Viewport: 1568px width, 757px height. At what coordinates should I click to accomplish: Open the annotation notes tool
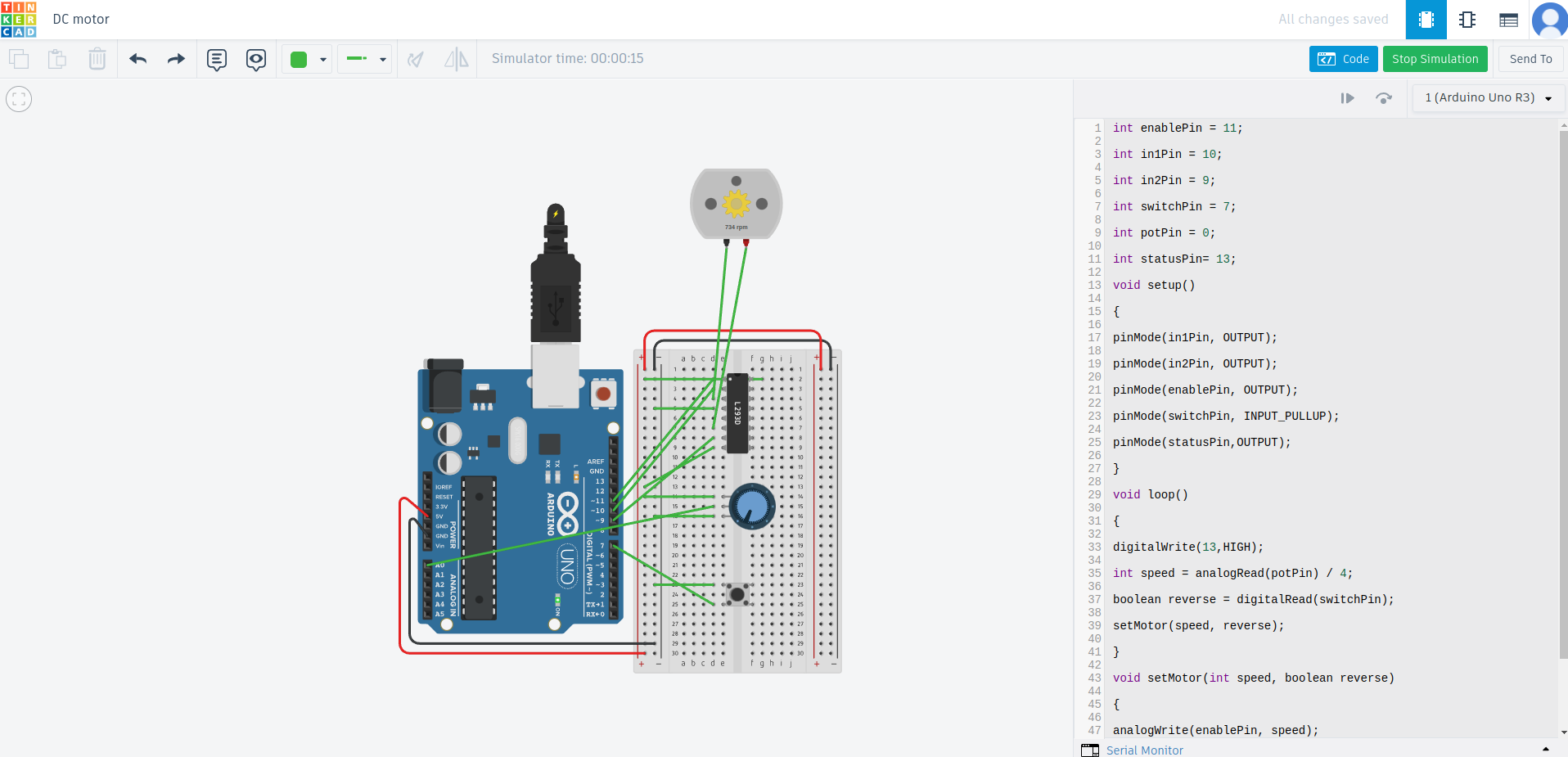tap(217, 59)
